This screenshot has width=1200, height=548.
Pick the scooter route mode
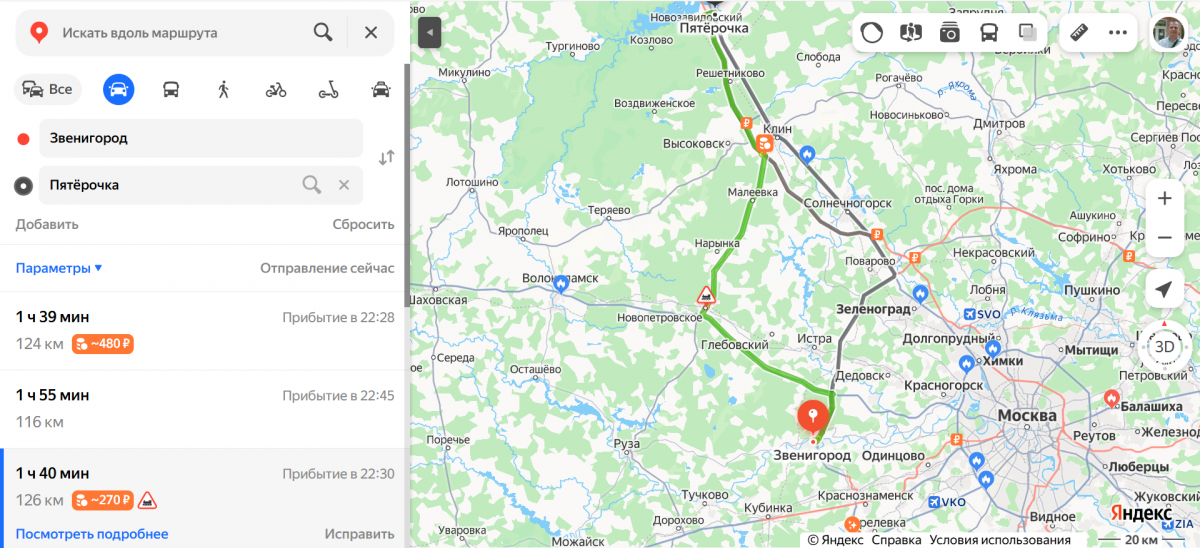328,89
